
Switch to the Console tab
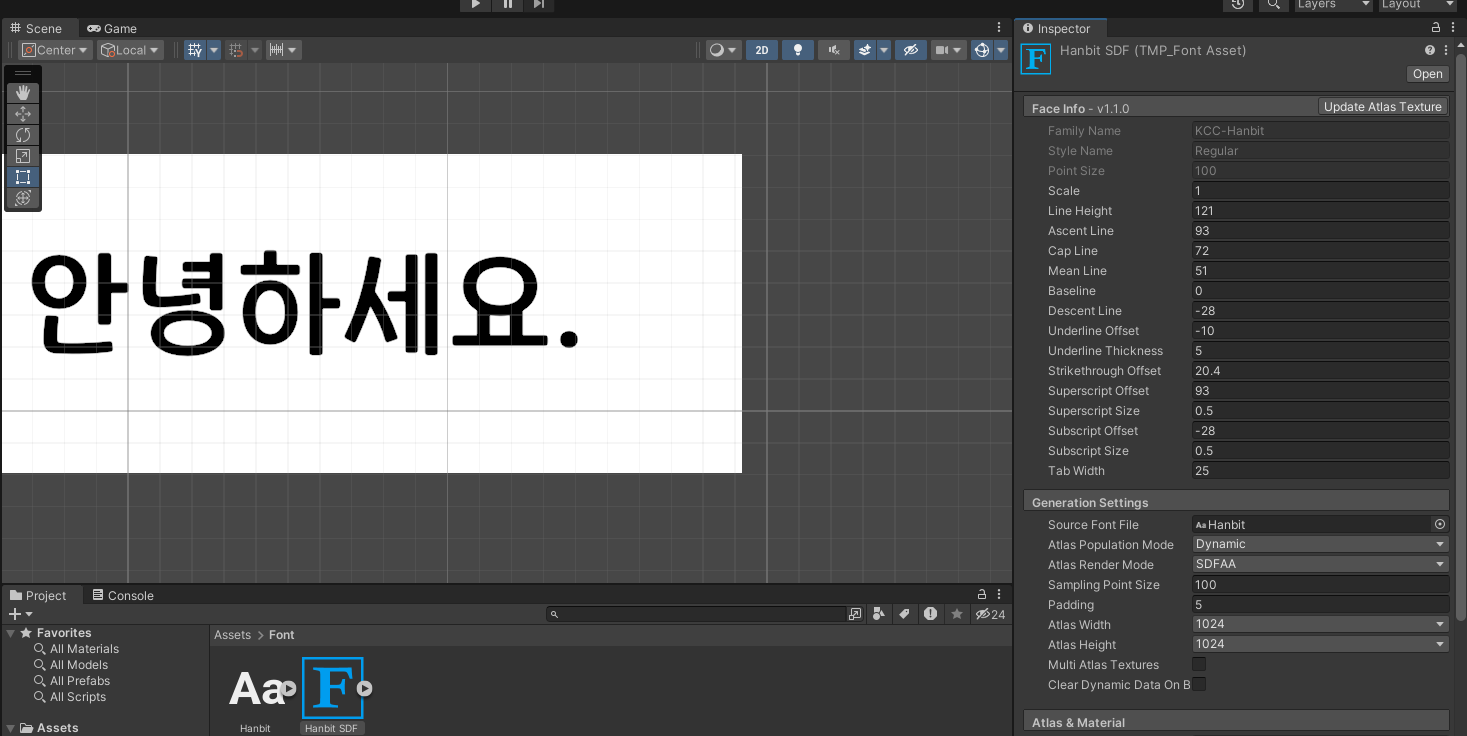coord(123,595)
